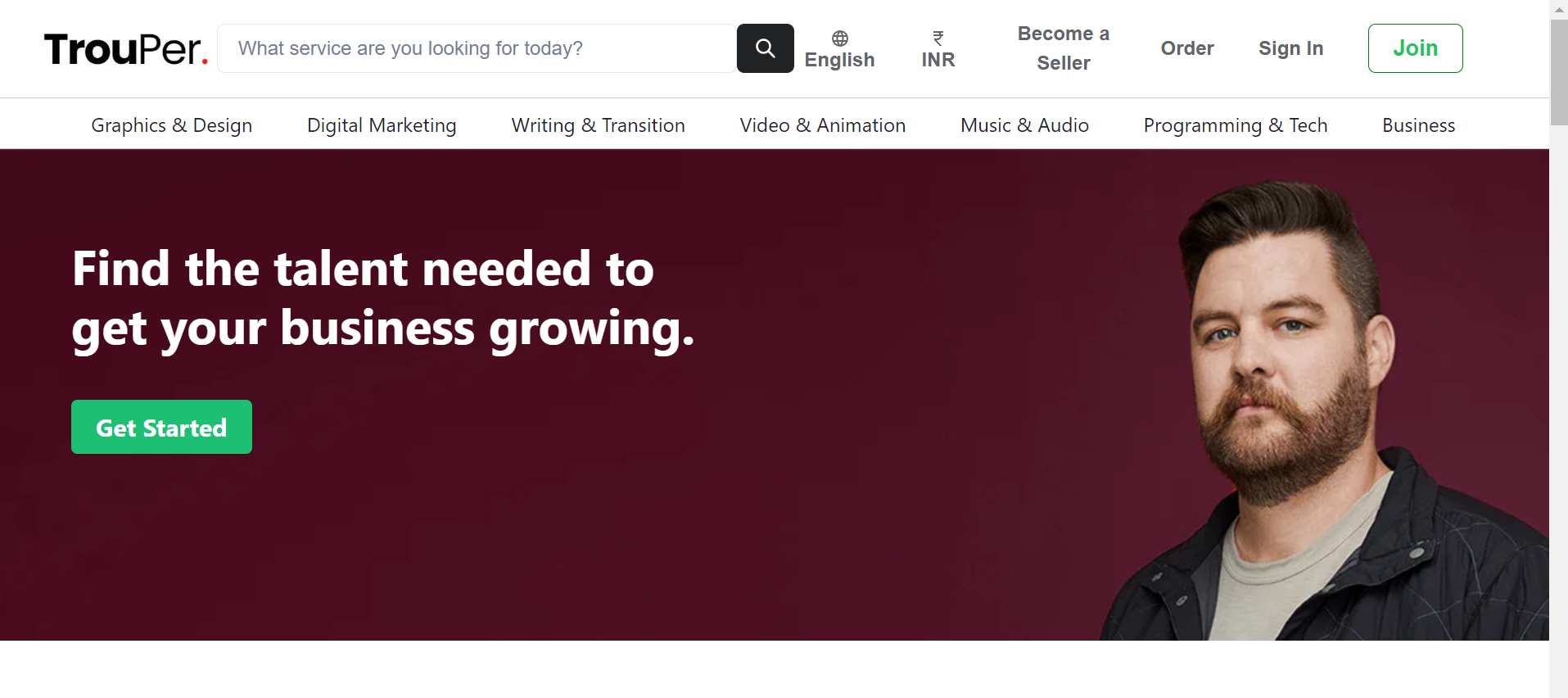
Task: Click the TrouPer logo
Action: pyautogui.click(x=126, y=49)
